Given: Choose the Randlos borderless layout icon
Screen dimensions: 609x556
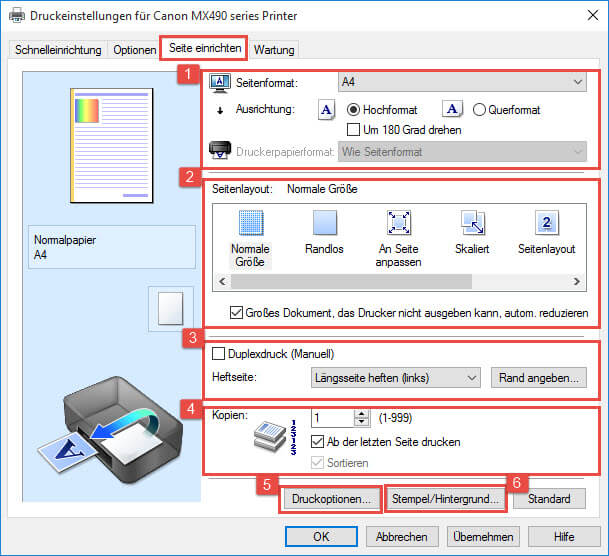Looking at the screenshot, I should pos(325,223).
